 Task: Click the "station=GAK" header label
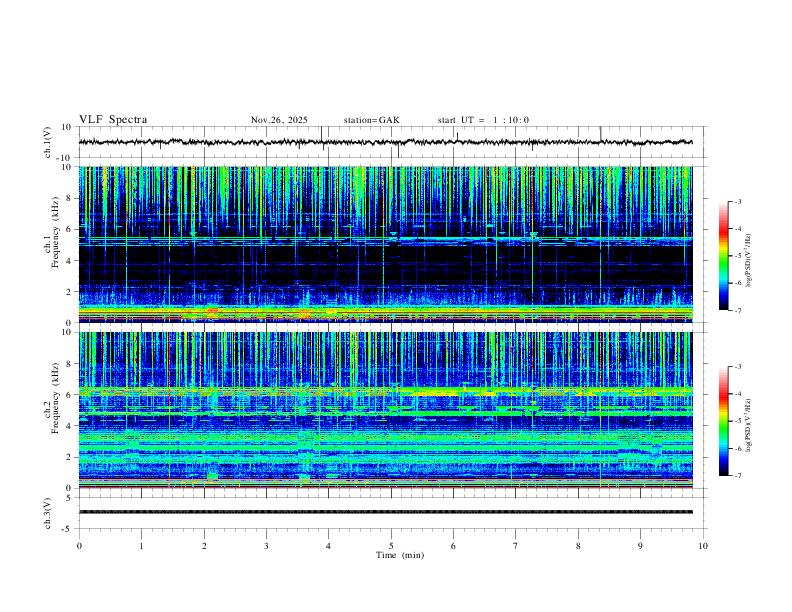point(371,120)
